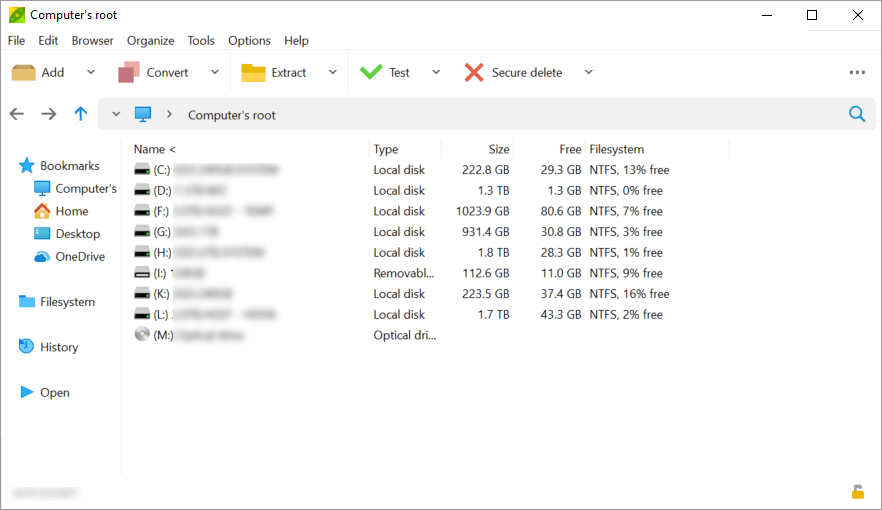Expand the Test dropdown arrow
Screen dimensions: 882x510
[x=436, y=72]
